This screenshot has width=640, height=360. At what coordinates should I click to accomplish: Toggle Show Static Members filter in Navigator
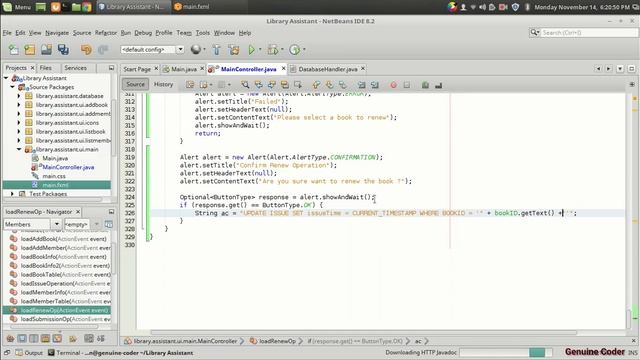tap(34, 338)
